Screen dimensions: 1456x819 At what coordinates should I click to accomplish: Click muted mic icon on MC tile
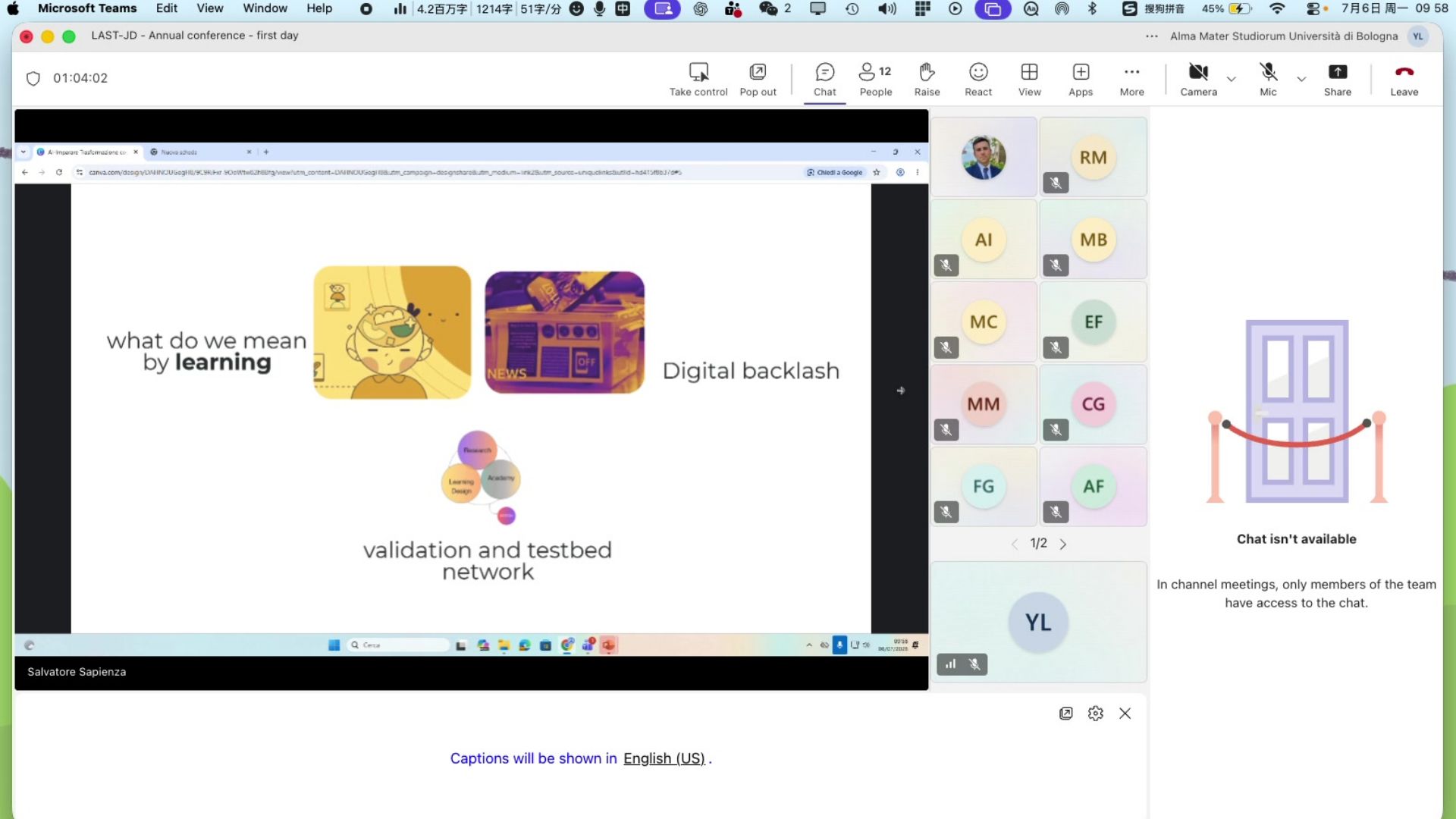point(946,347)
